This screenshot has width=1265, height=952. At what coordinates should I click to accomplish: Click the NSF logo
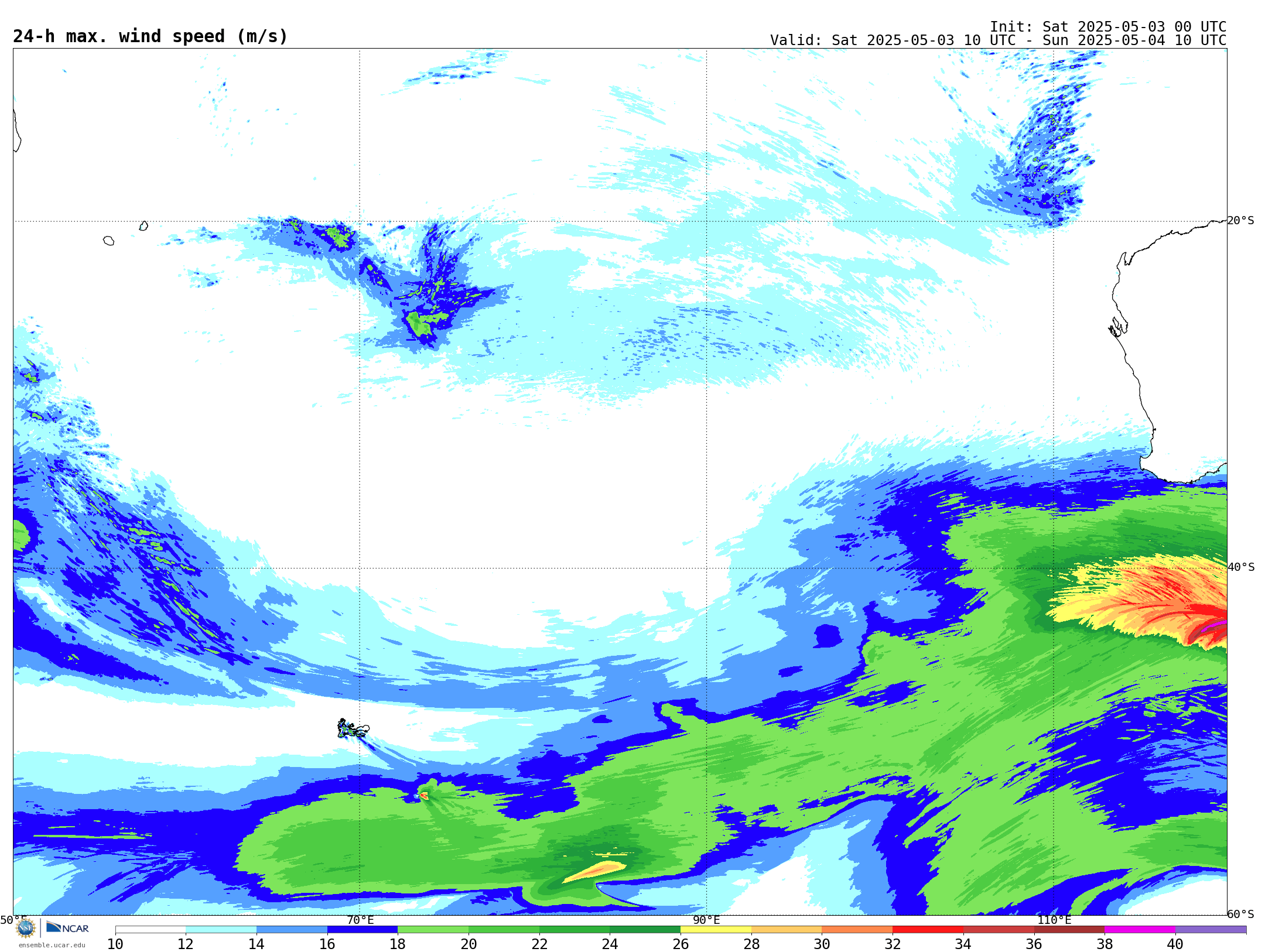click(26, 928)
